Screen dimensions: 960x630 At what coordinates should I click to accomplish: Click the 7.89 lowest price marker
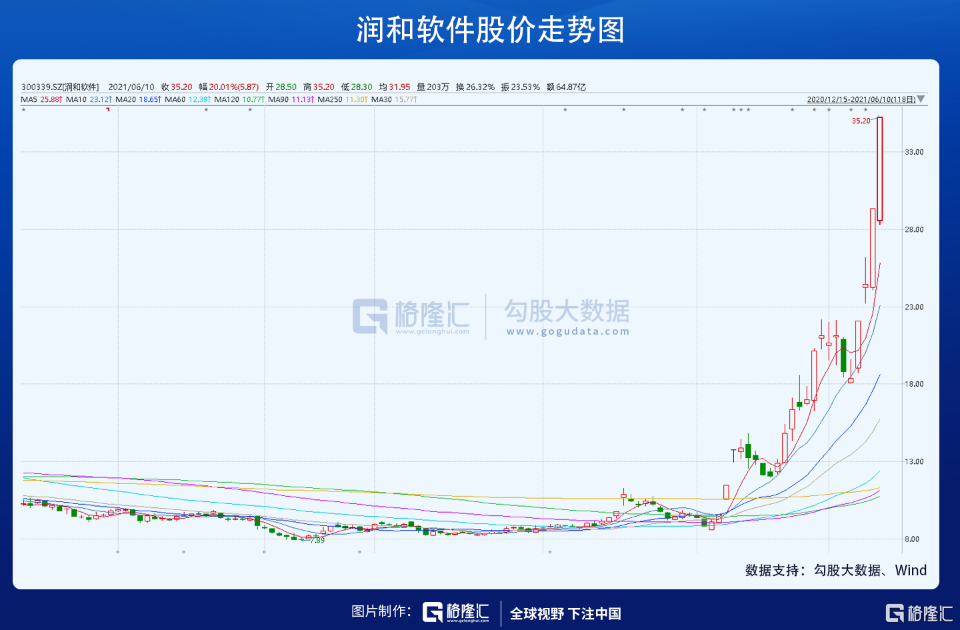click(x=317, y=540)
